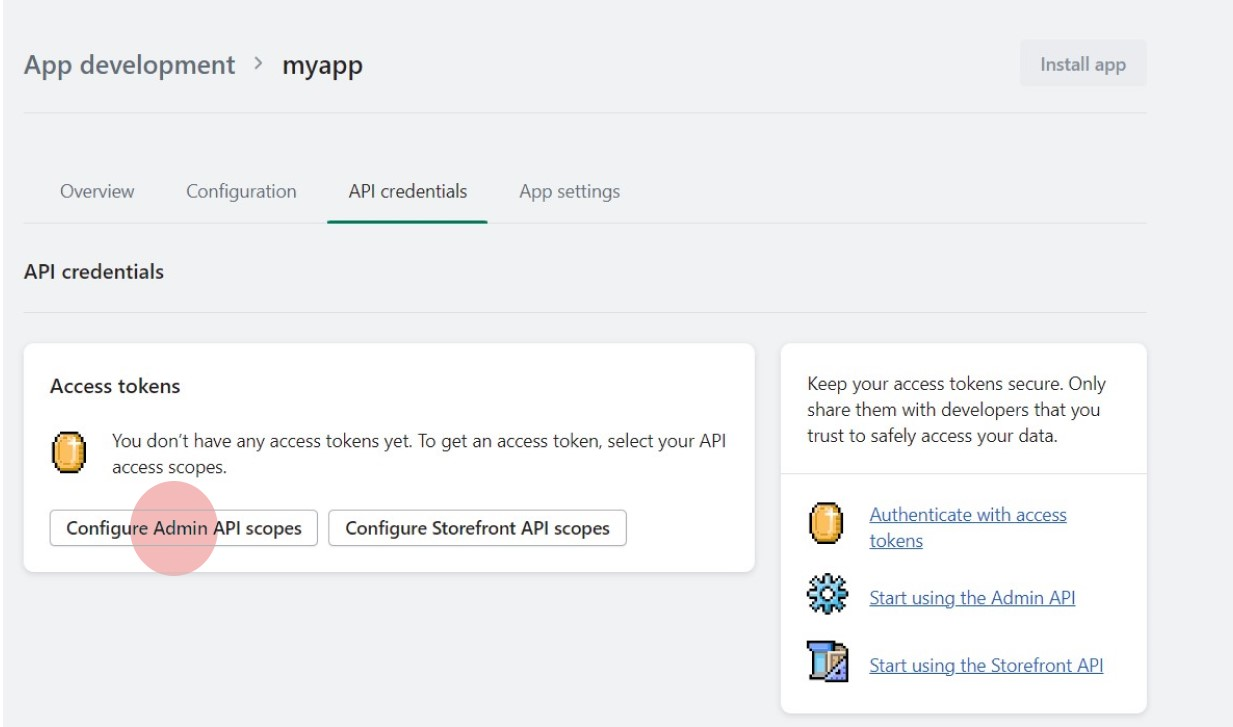Open the Start using the Storefront API link

coord(986,664)
